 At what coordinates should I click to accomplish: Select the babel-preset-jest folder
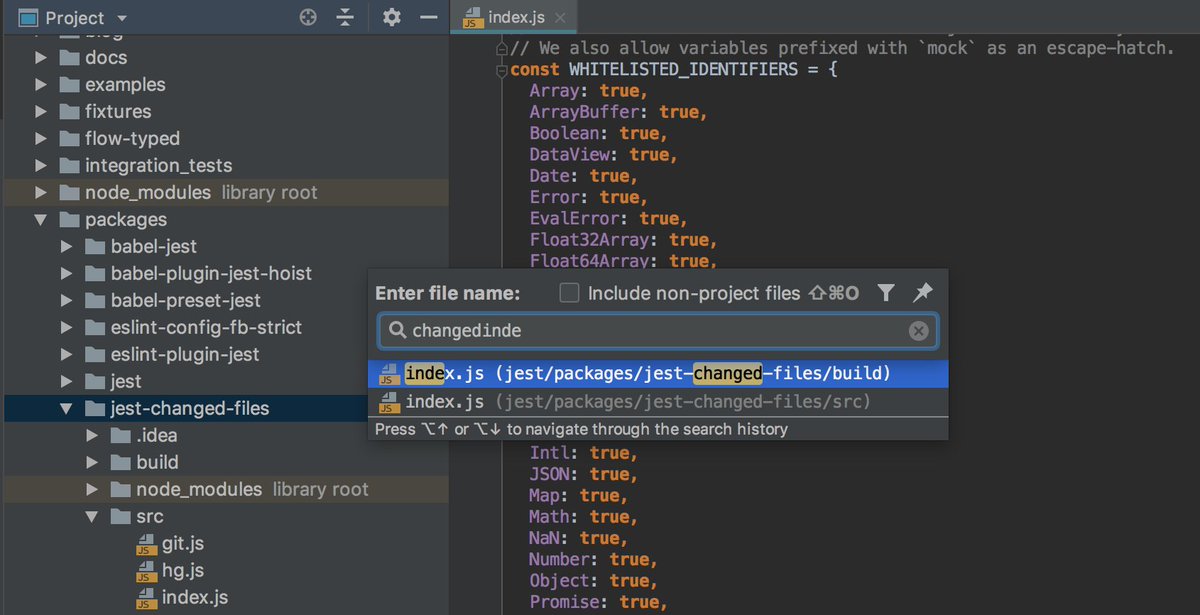pos(185,301)
